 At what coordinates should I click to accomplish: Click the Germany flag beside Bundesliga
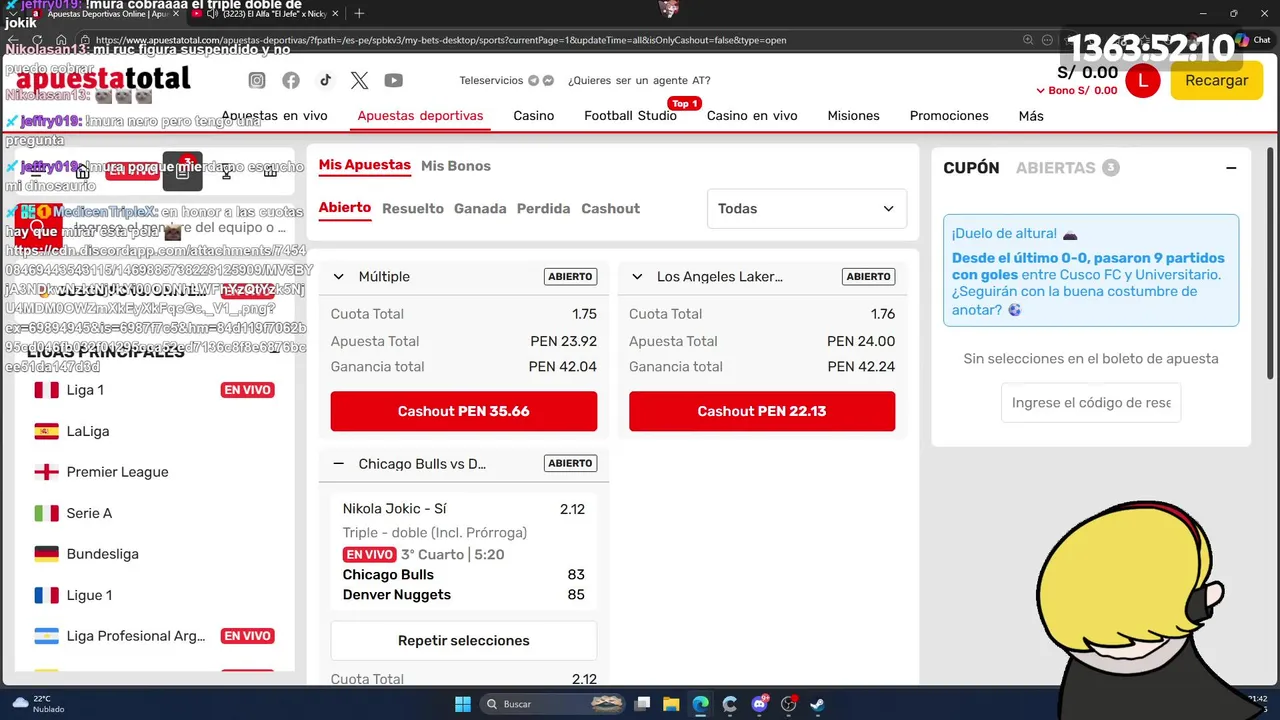[x=46, y=554]
